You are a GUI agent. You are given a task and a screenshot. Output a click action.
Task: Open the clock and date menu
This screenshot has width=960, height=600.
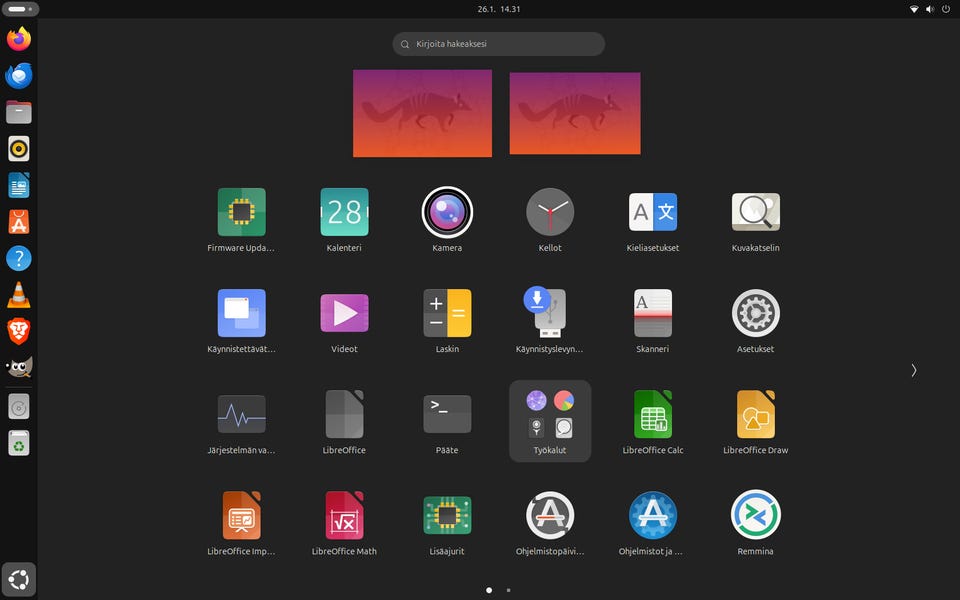499,9
